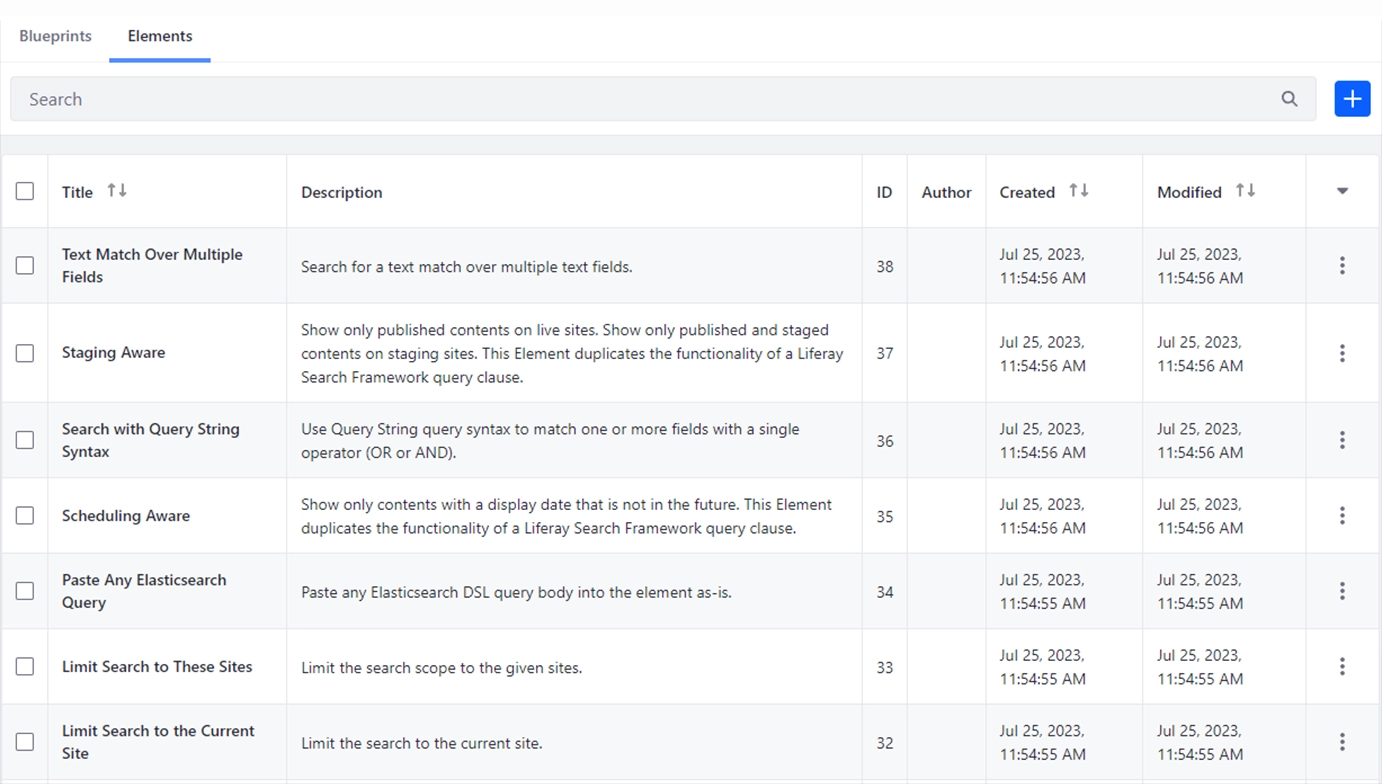1382x784 pixels.
Task: Sort by Modified date arrows icon
Action: point(1245,190)
